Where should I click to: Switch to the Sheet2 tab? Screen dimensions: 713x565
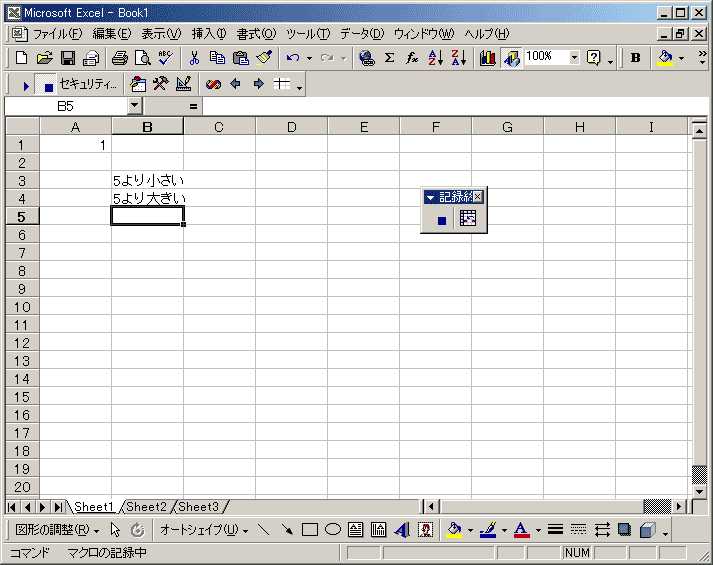click(146, 506)
